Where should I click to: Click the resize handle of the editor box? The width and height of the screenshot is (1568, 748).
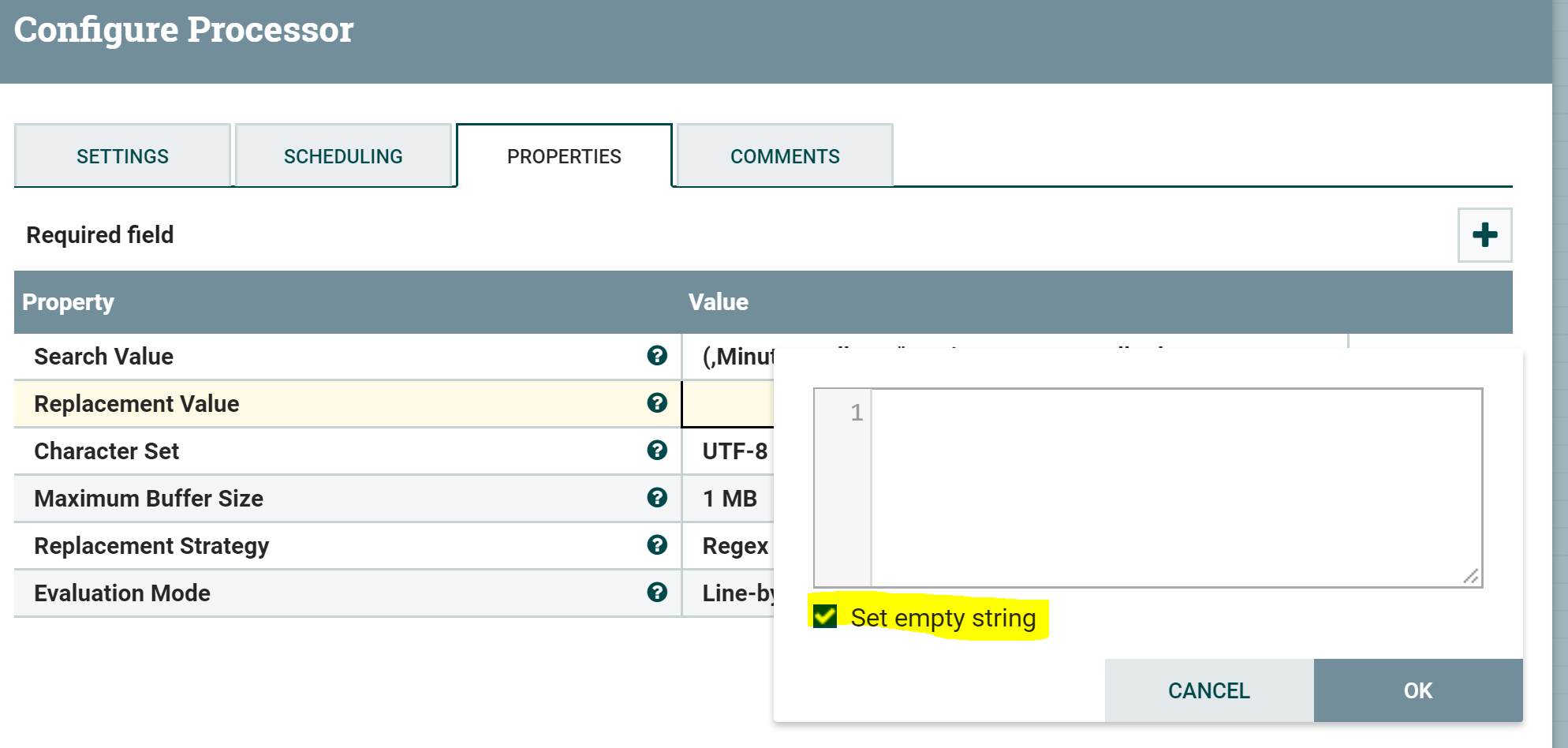1472,578
